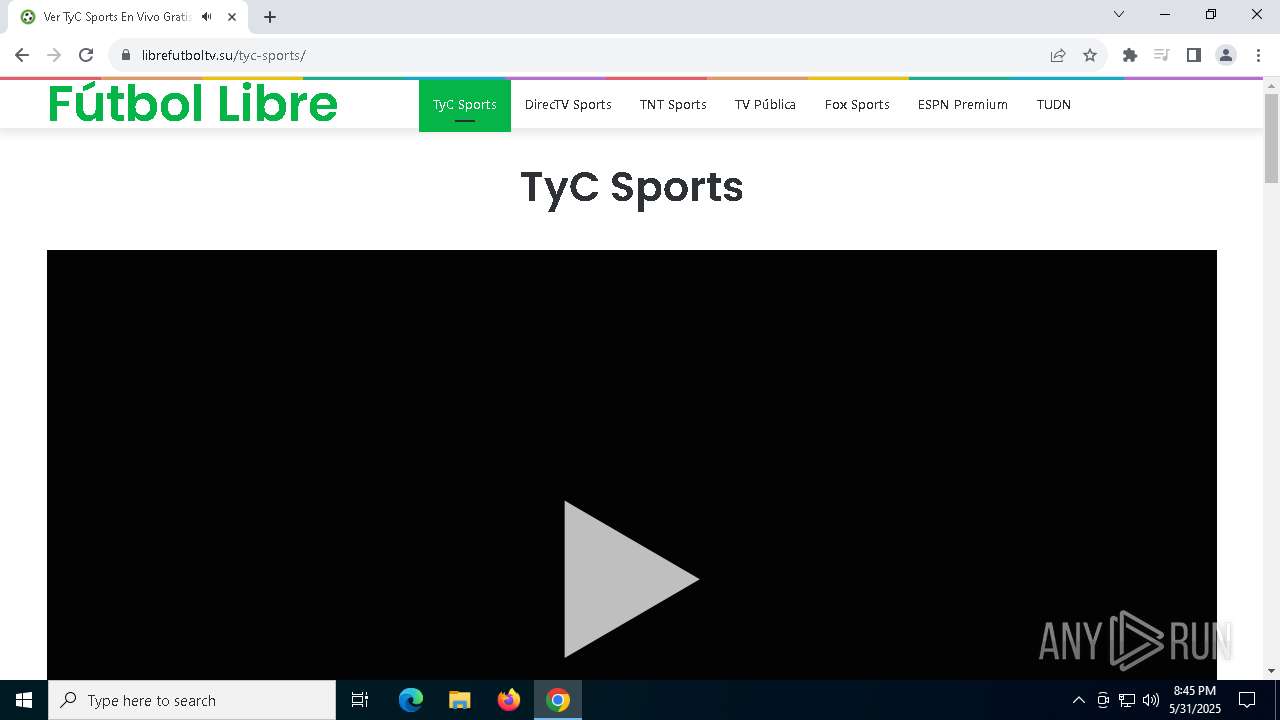Toggle the browser side panel icon
Screen dimensions: 1280x720
tap(1194, 55)
